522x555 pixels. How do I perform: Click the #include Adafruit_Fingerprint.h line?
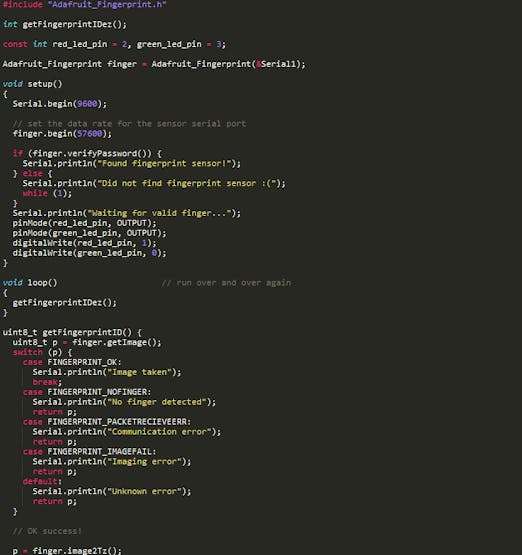(84, 4)
